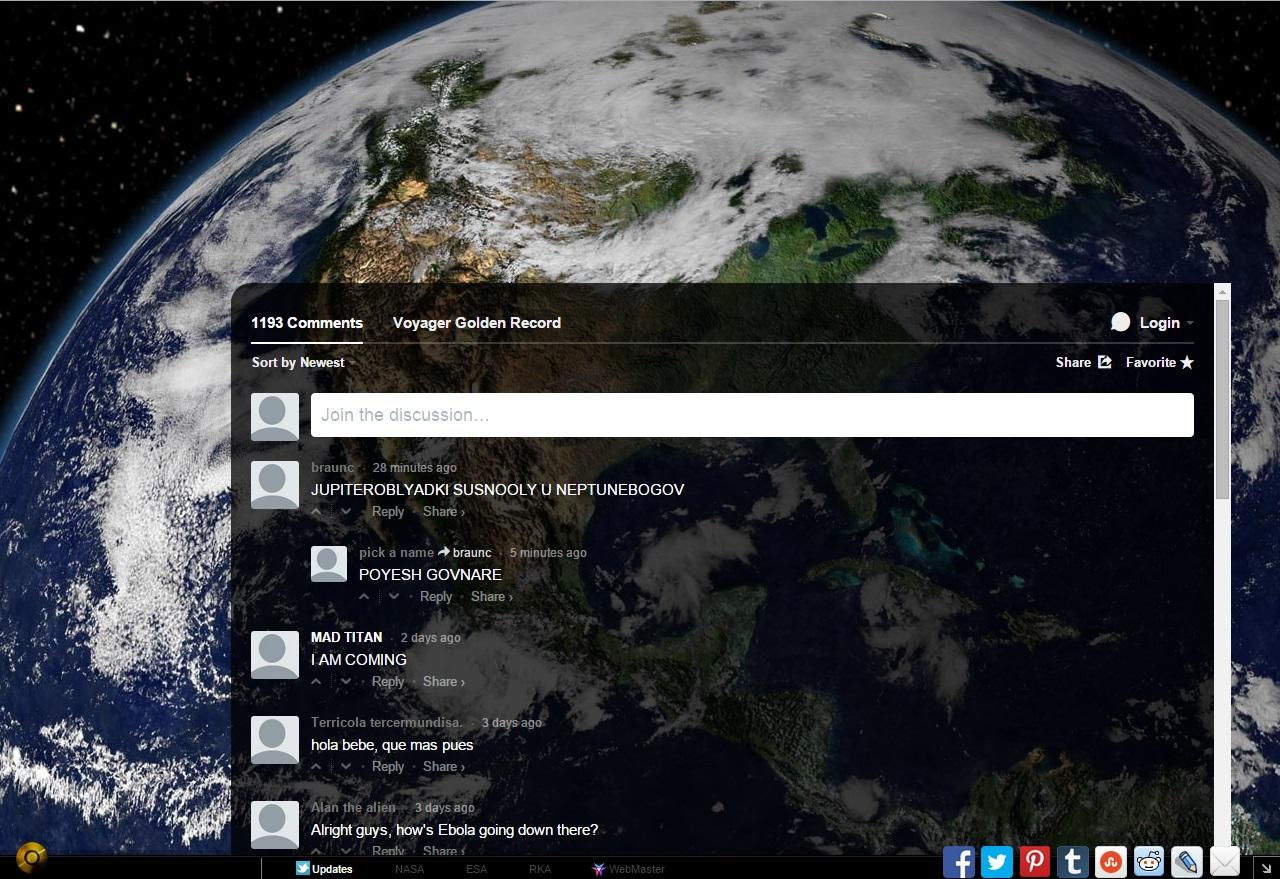Viewport: 1280px width, 879px height.
Task: Open the Sort by Newest dropdown
Action: point(304,362)
